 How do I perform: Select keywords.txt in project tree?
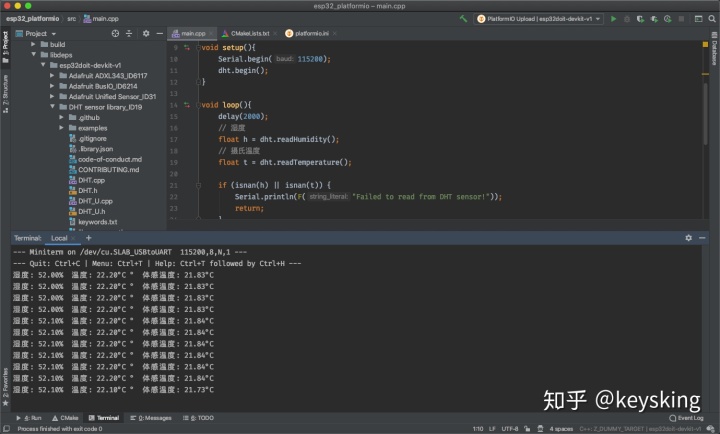pyautogui.click(x=93, y=222)
